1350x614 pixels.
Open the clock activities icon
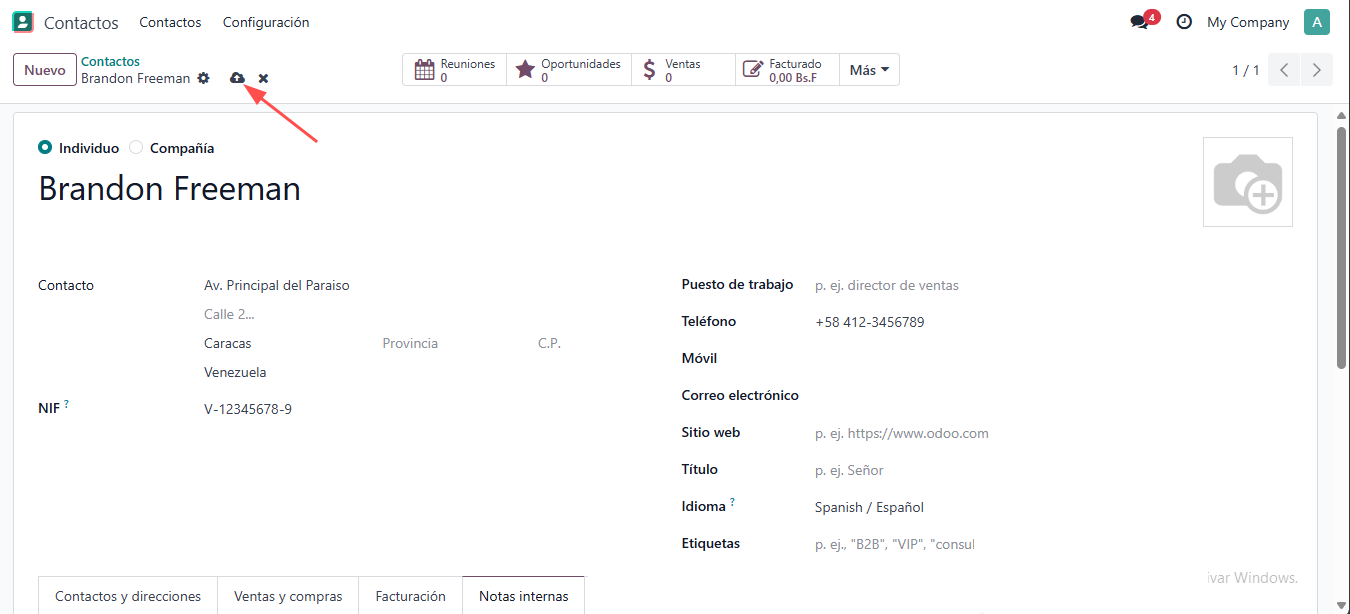pyautogui.click(x=1184, y=22)
